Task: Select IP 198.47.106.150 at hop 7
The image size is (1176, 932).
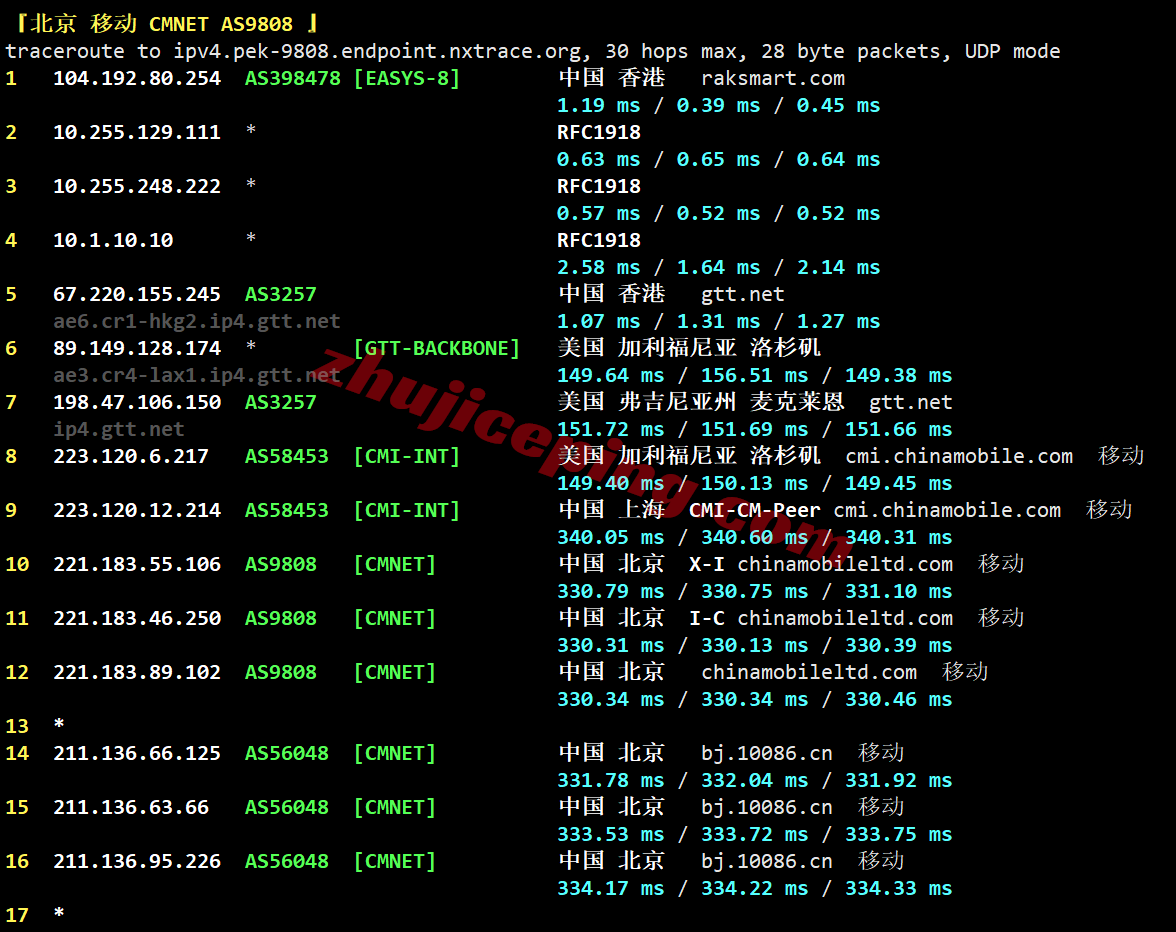Action: click(137, 403)
